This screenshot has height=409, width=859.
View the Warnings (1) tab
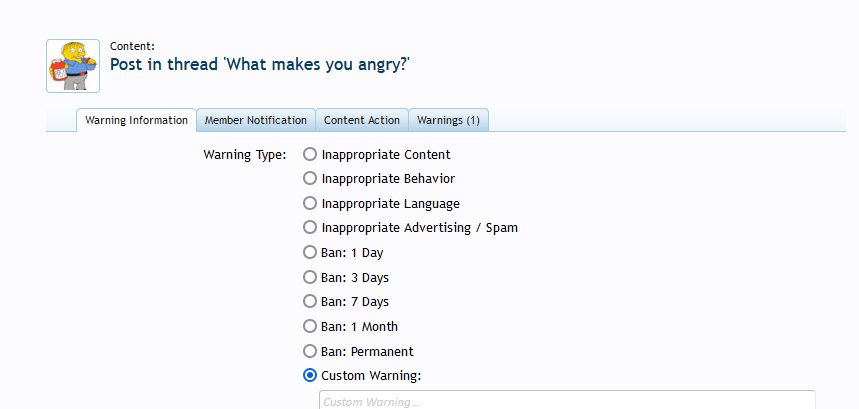coord(448,120)
